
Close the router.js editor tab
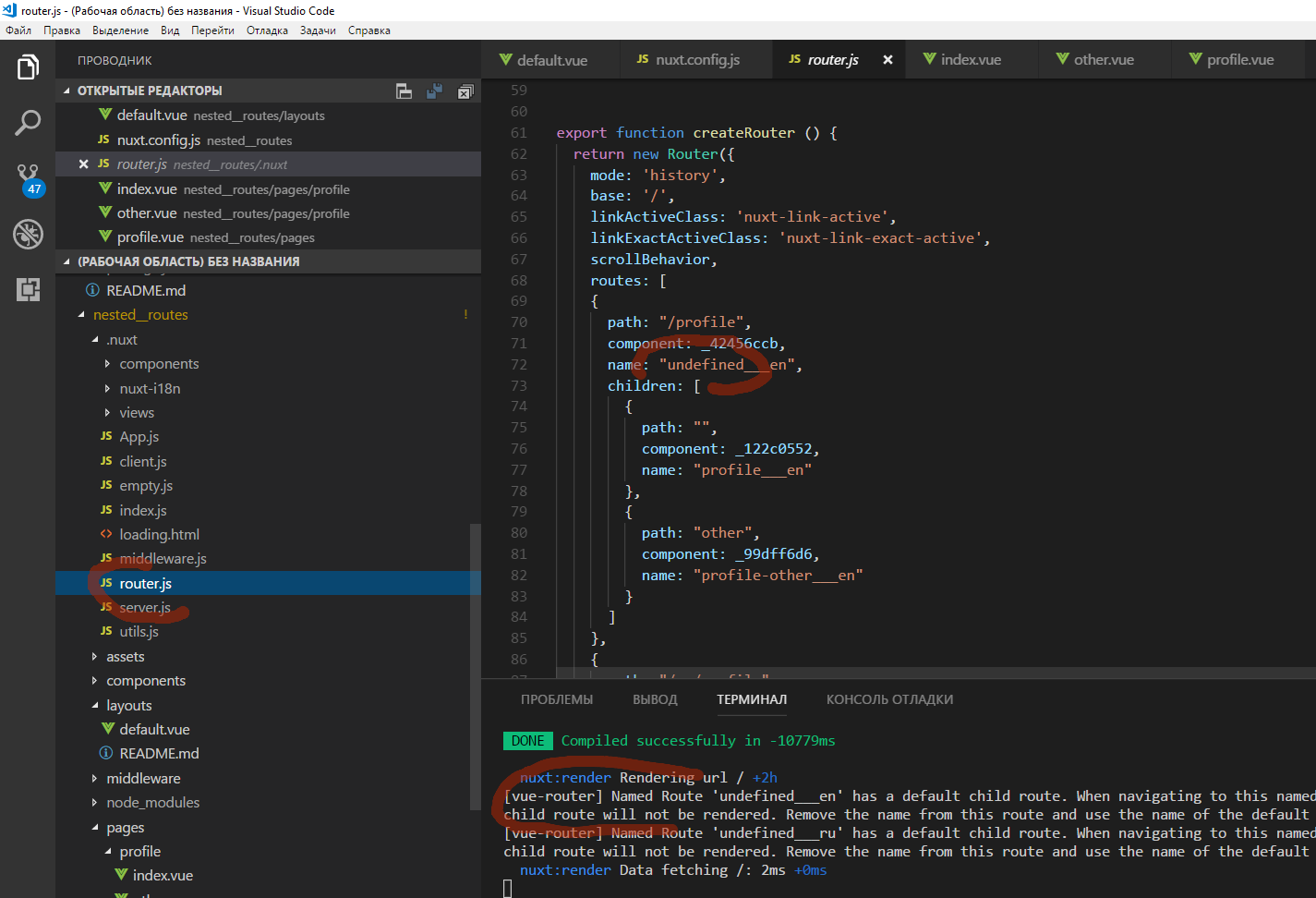click(887, 59)
